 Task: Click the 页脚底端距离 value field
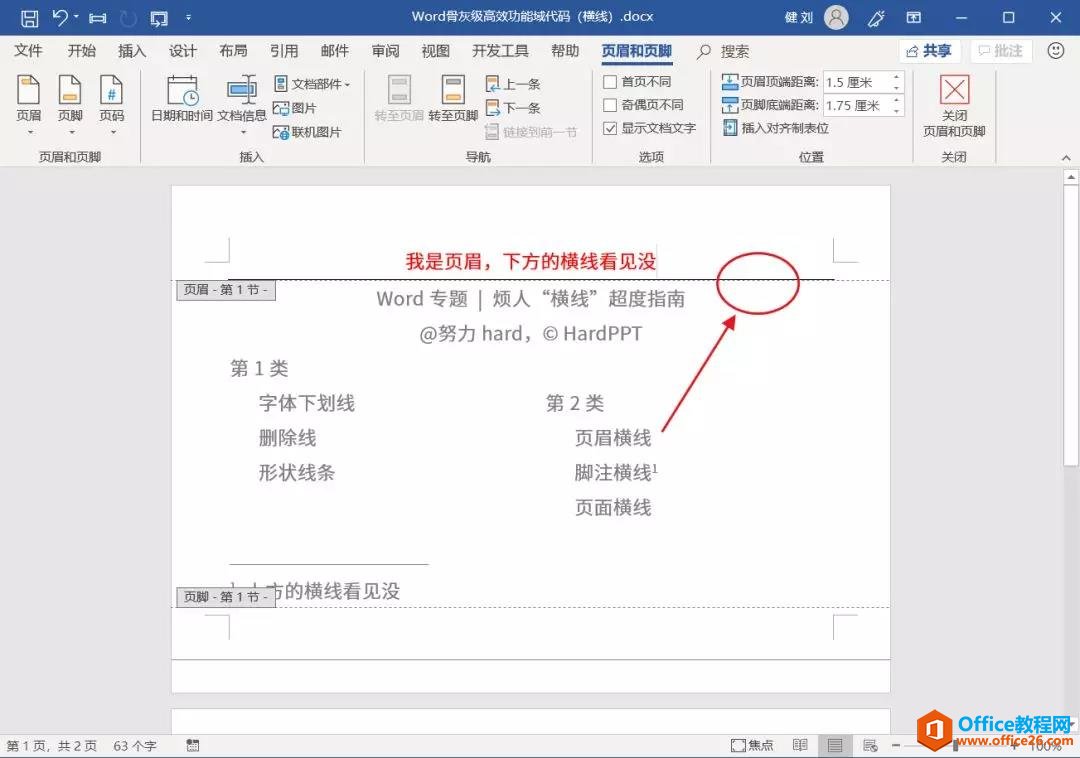[857, 105]
